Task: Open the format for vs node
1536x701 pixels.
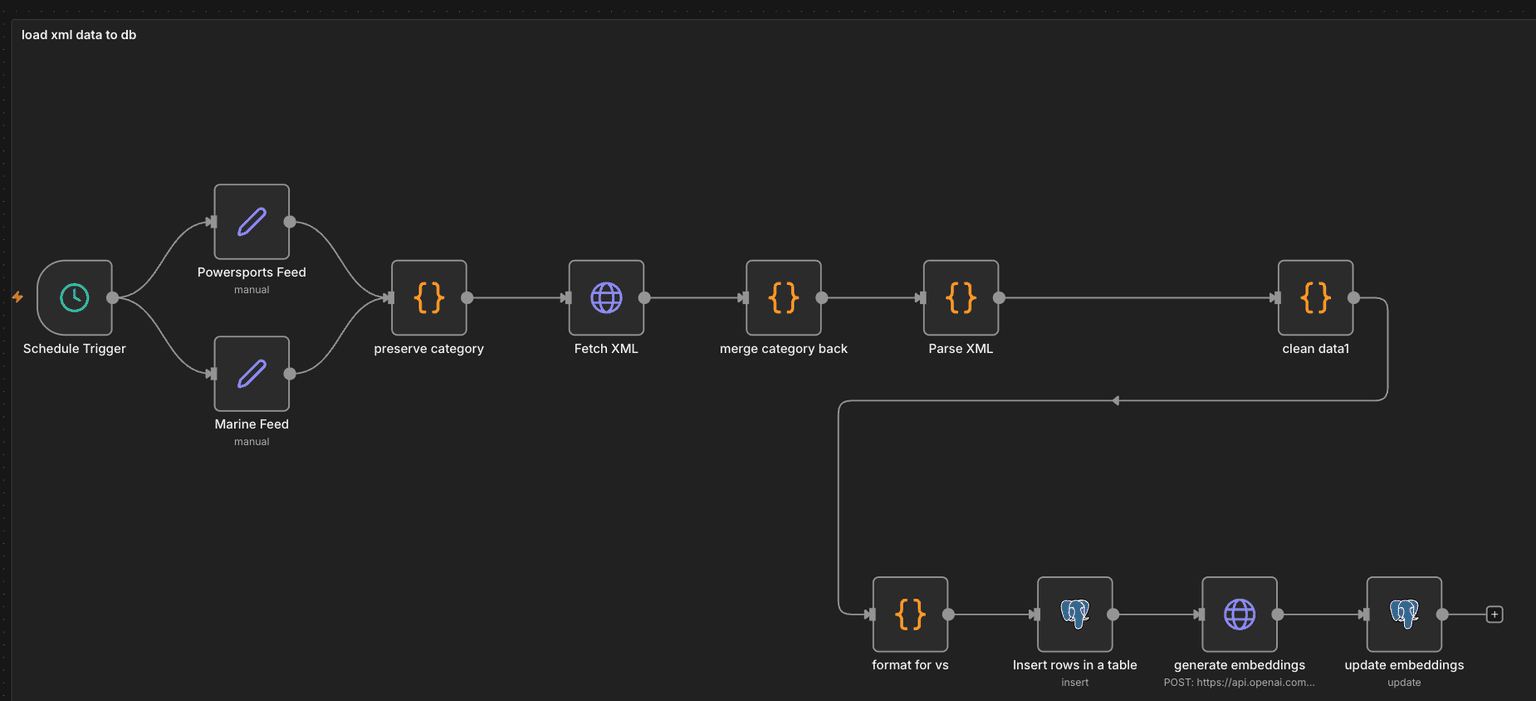Action: (909, 614)
